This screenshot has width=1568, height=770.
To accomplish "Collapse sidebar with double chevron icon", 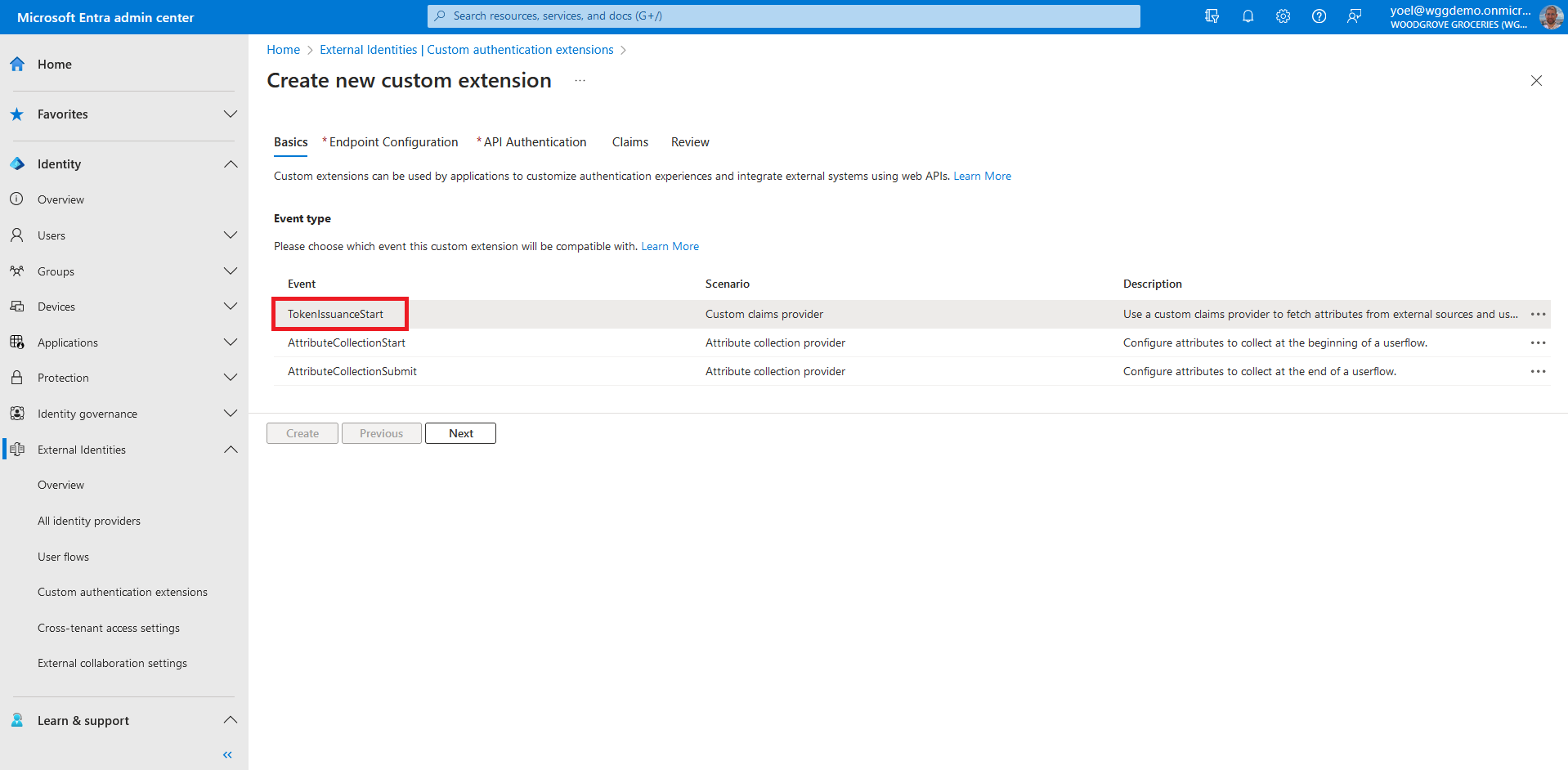I will pos(227,754).
